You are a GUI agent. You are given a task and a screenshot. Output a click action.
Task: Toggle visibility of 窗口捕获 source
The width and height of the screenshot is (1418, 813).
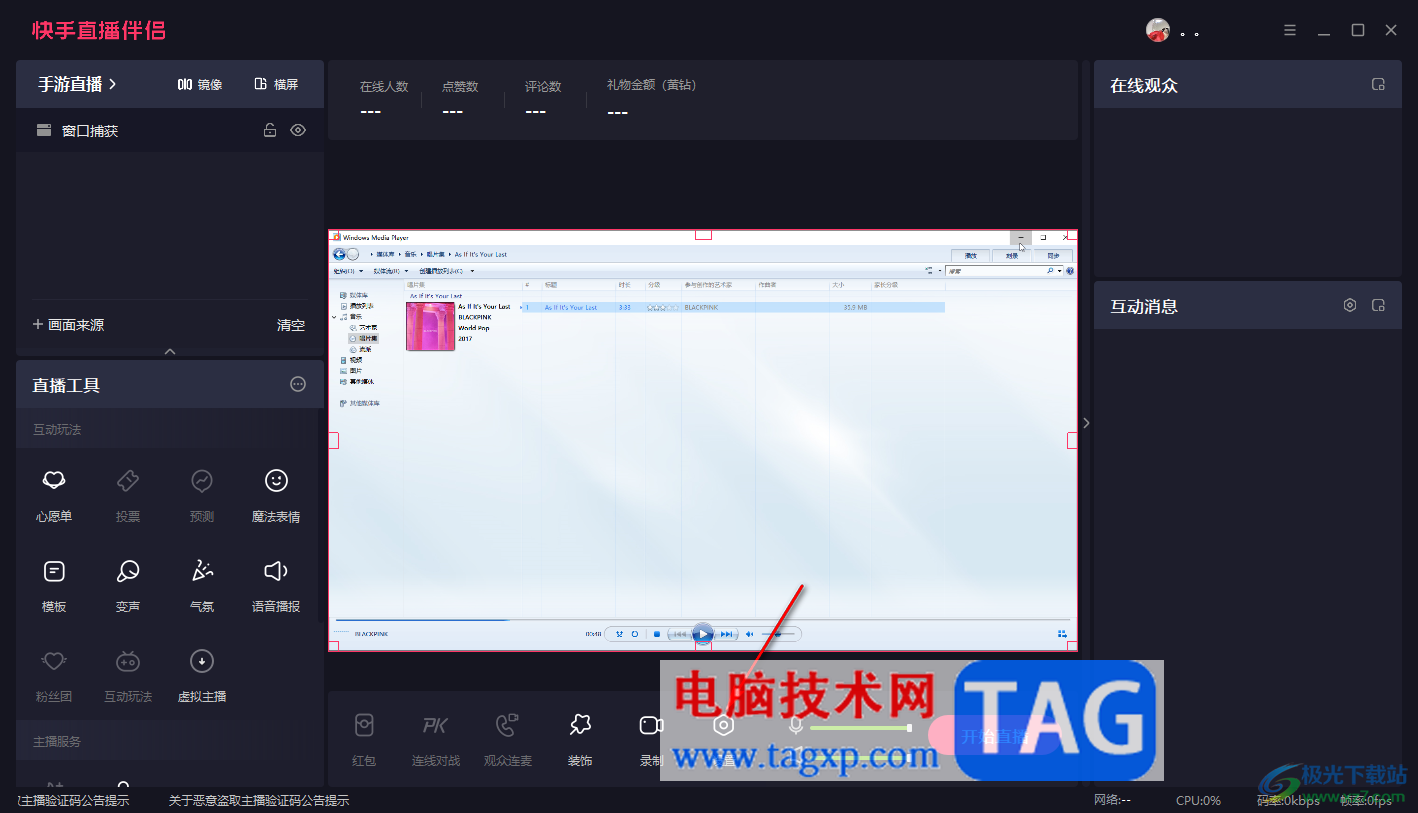[x=298, y=130]
